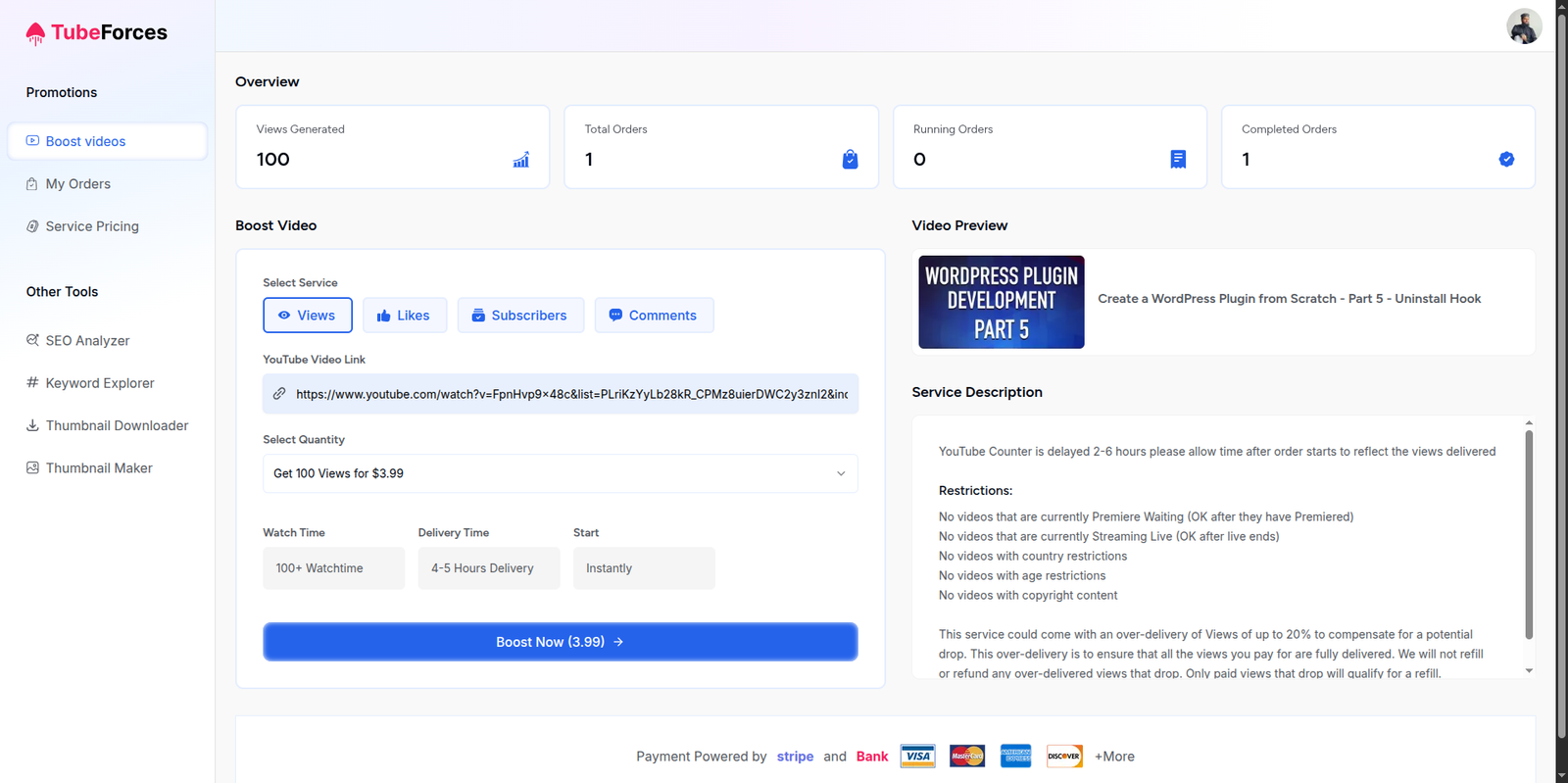This screenshot has width=1568, height=783.
Task: Choose the Subscribers service option
Action: pyautogui.click(x=520, y=316)
